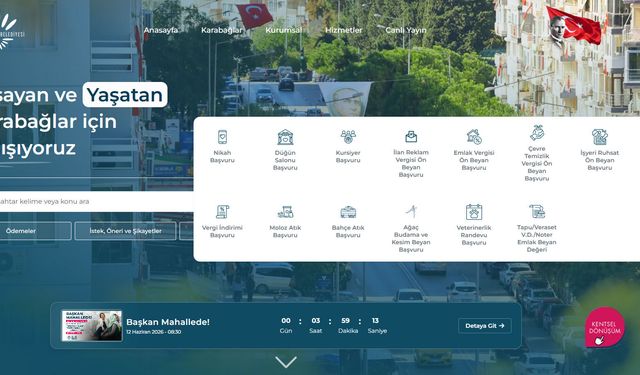Image resolution: width=640 pixels, height=375 pixels.
Task: Open the Başkan Mahallede event thumbnail
Action: pos(92,326)
